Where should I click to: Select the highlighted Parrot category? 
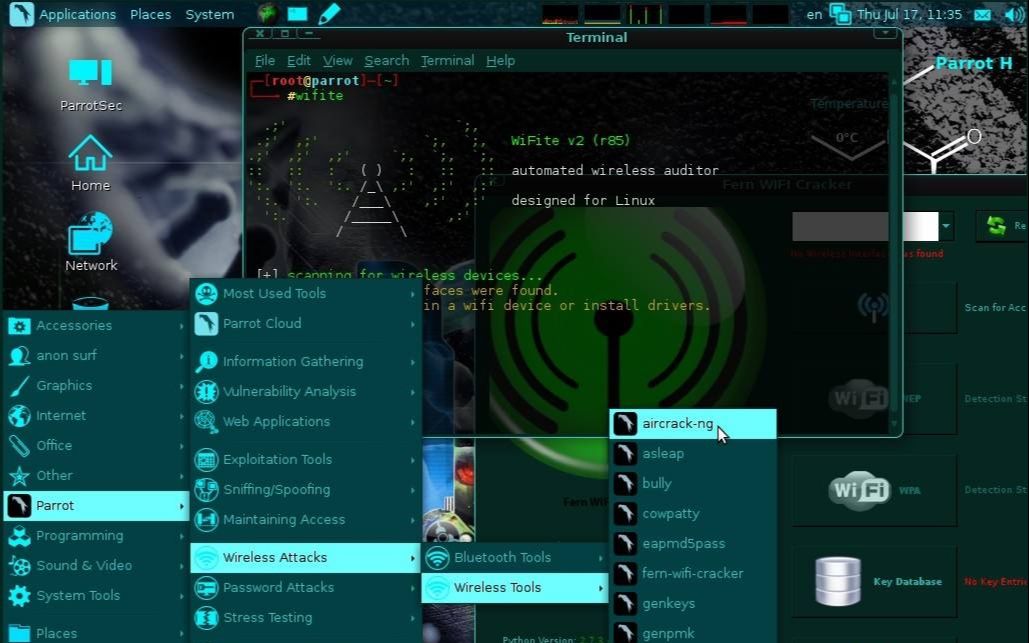tap(96, 506)
